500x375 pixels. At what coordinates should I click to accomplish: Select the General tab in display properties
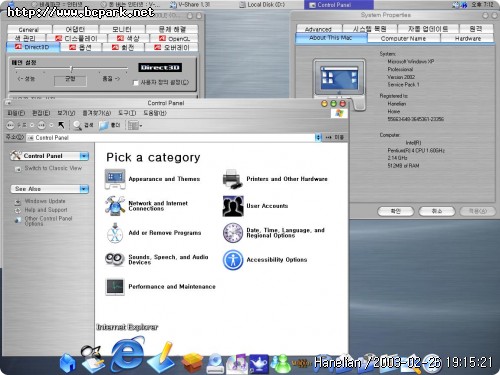click(29, 29)
